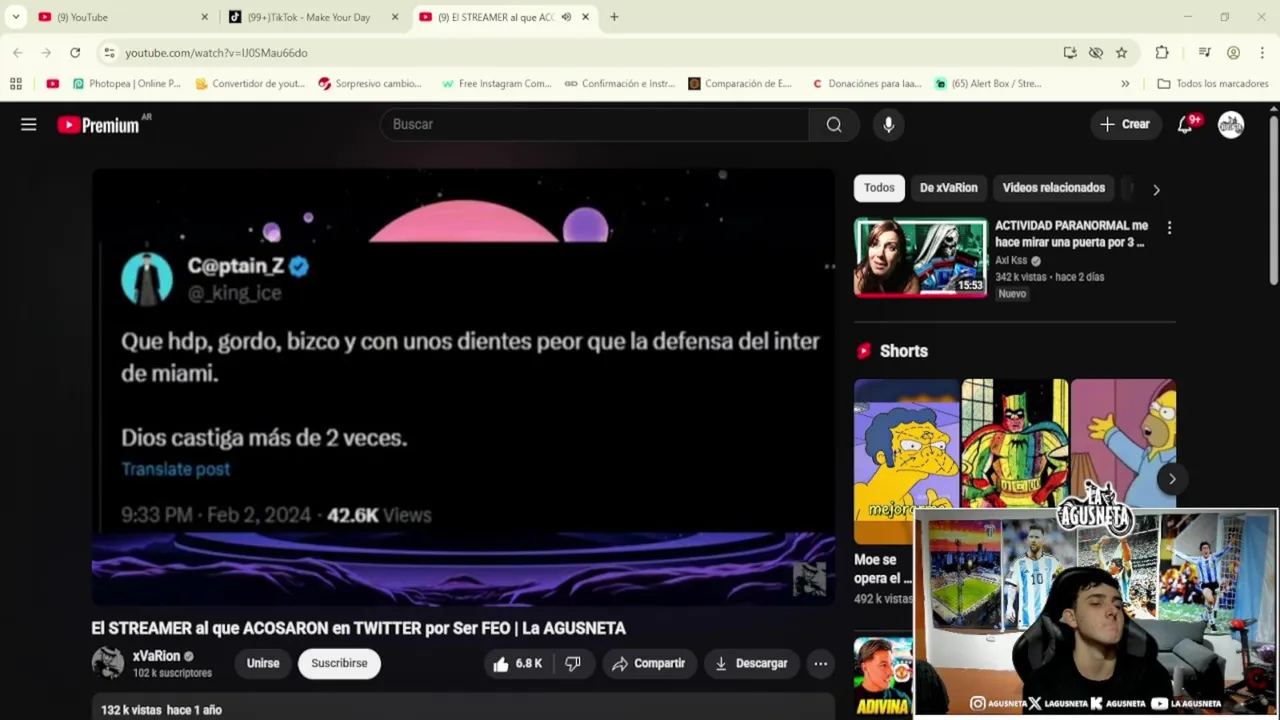This screenshot has width=1280, height=720.
Task: Open the Crear menu
Action: click(1125, 124)
